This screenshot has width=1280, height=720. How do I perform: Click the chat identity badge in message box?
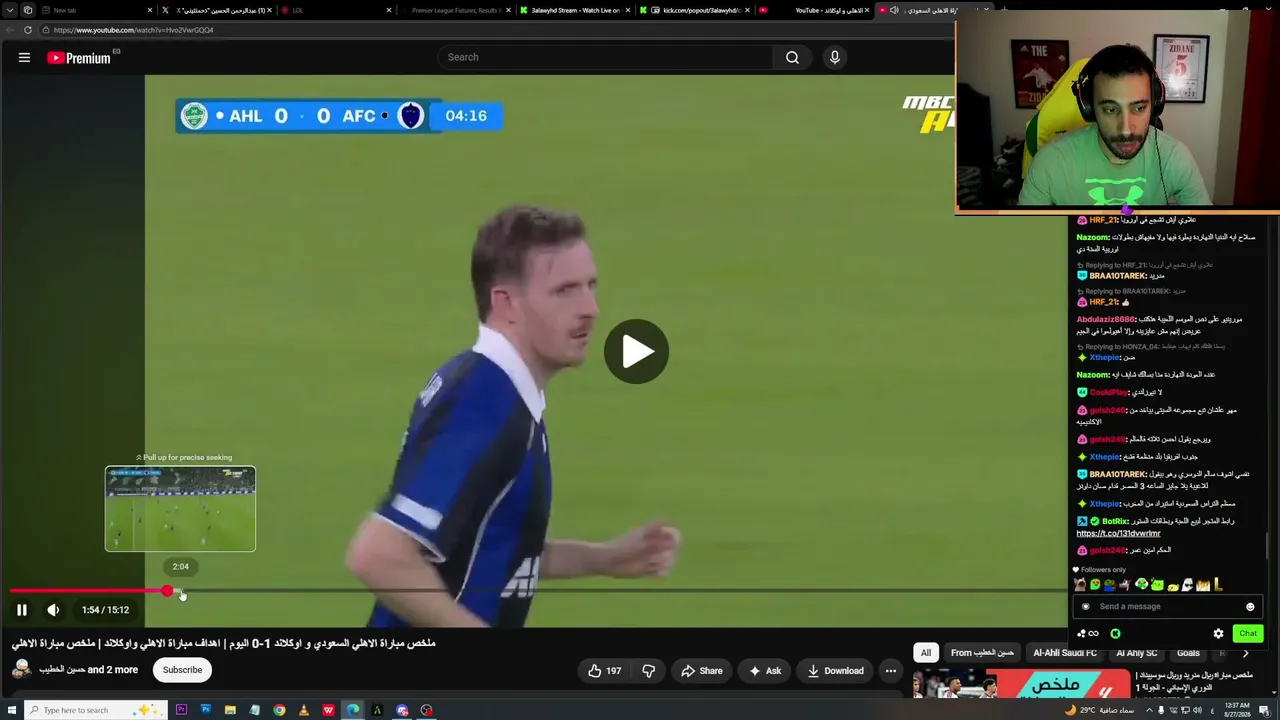coord(1086,607)
